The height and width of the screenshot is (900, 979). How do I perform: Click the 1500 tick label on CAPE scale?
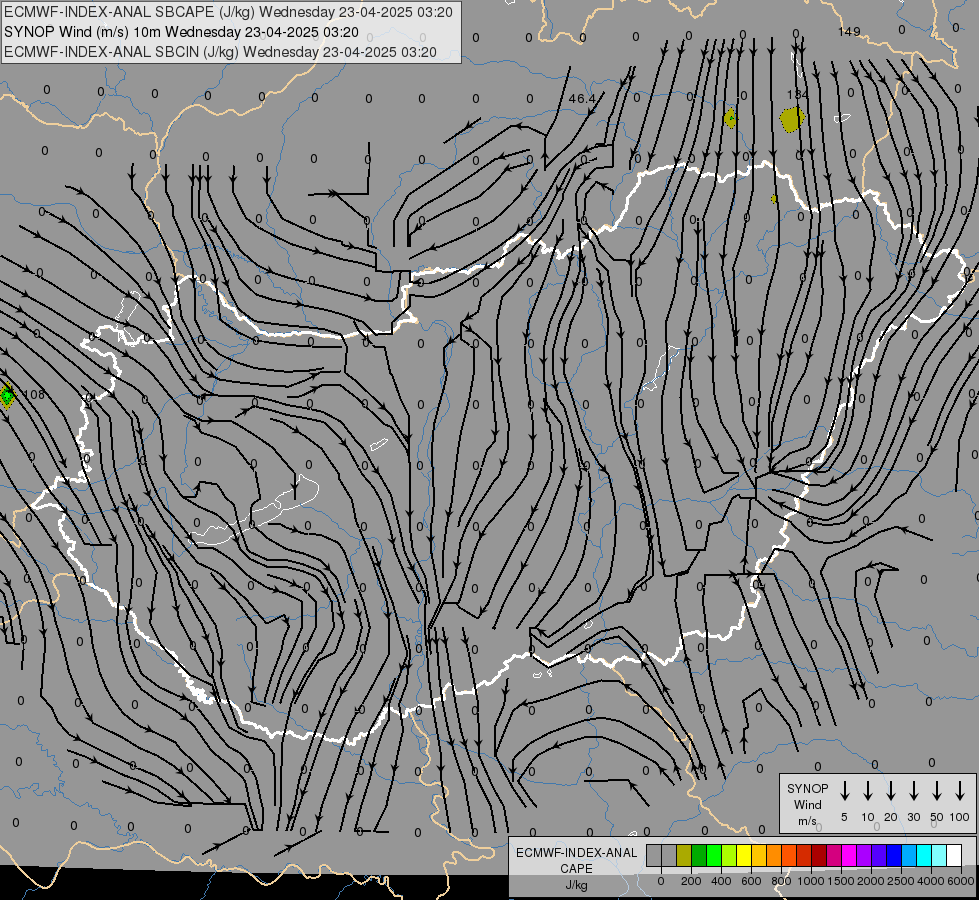(x=840, y=881)
